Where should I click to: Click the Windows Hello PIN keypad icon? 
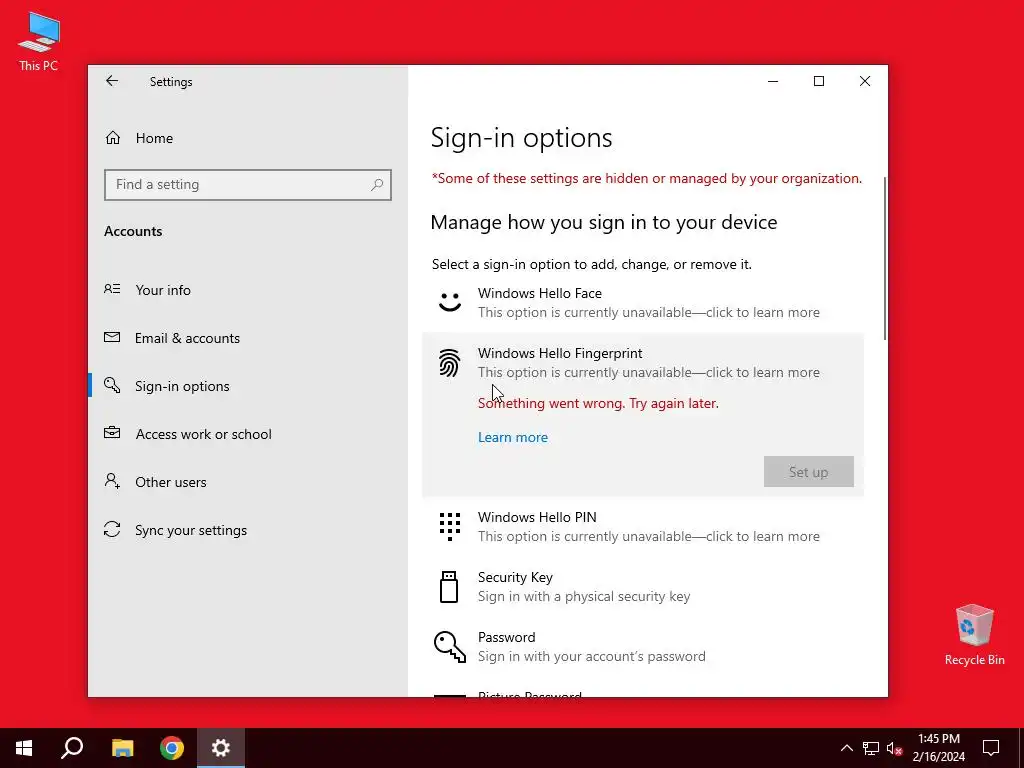click(x=450, y=526)
